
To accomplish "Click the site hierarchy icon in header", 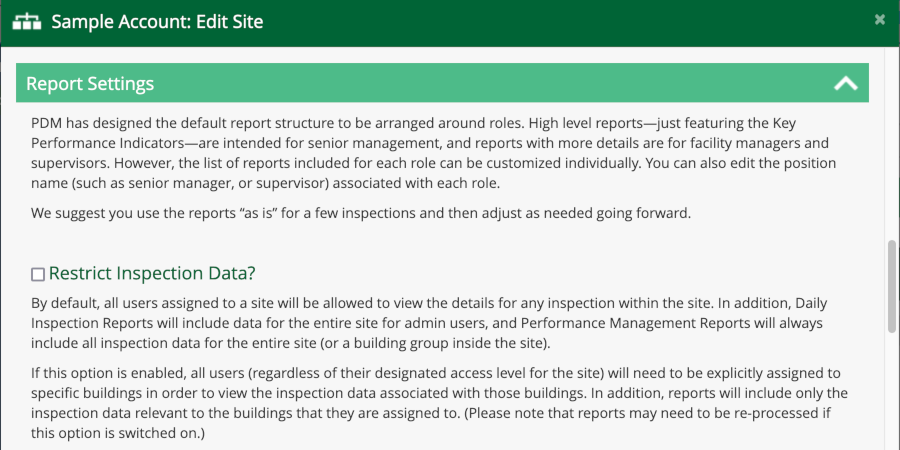I will [x=26, y=21].
